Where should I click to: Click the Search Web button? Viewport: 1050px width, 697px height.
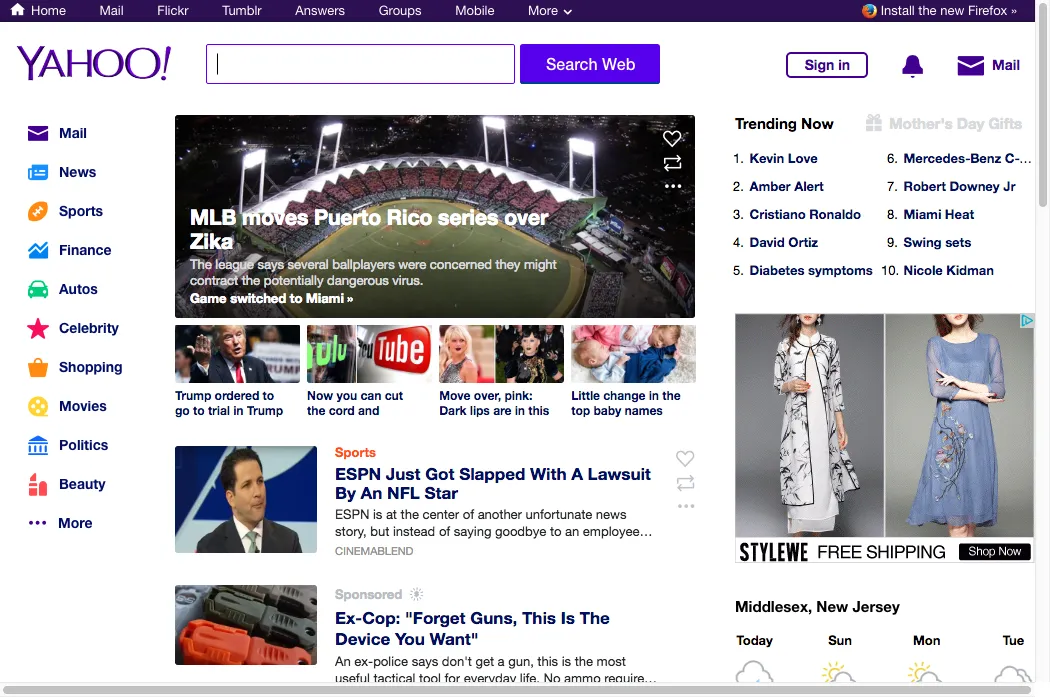590,64
